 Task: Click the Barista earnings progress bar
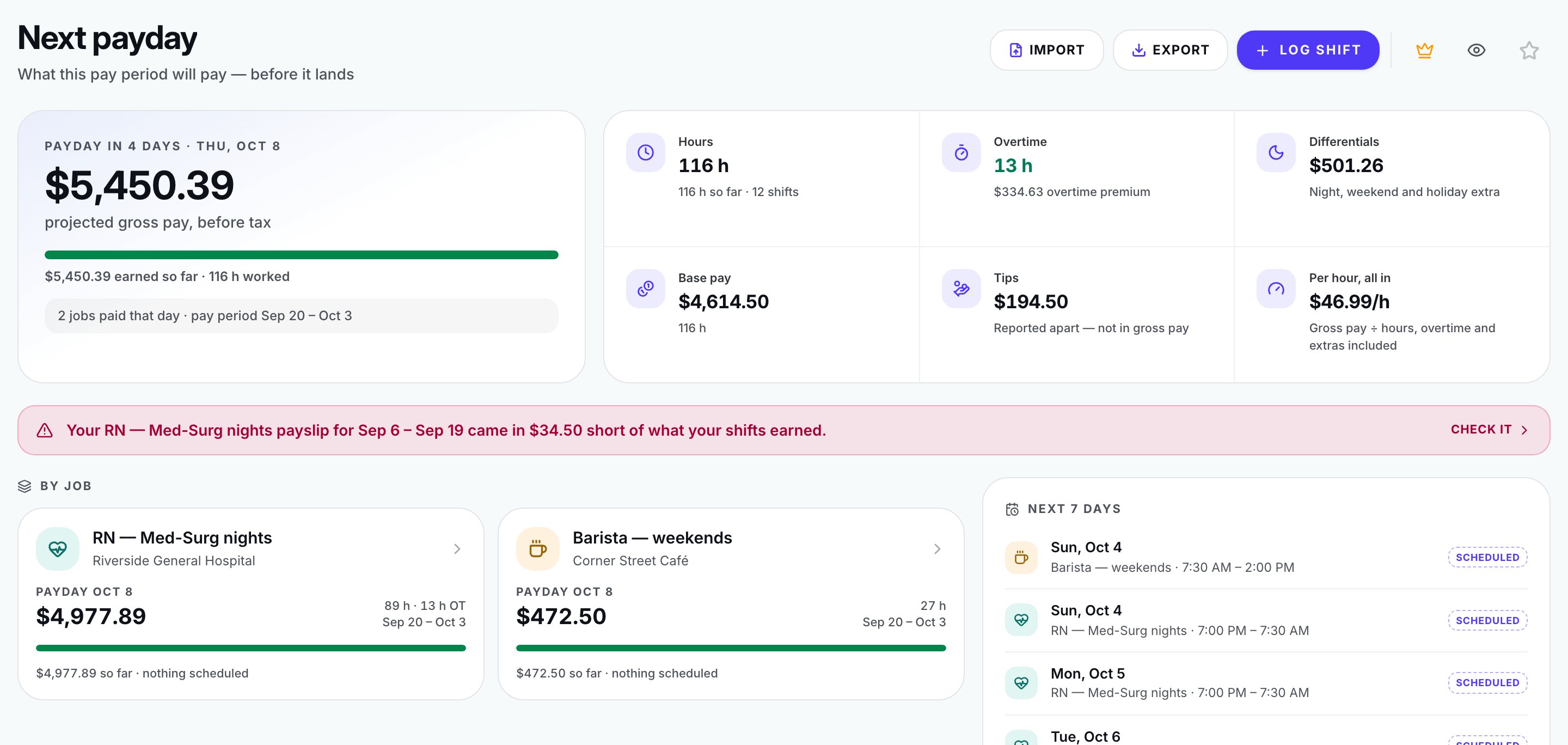731,648
